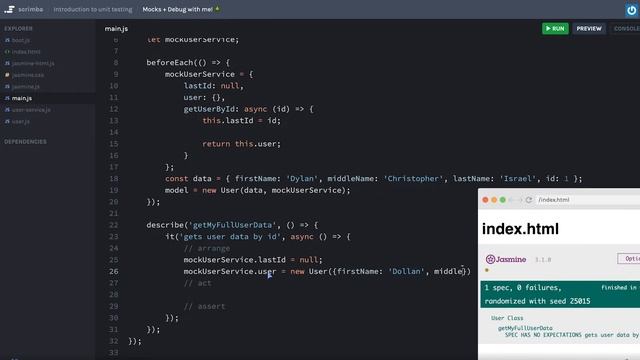Click the Jasmine logo in preview
Screen dimensions: 640x360
[x=506, y=259]
